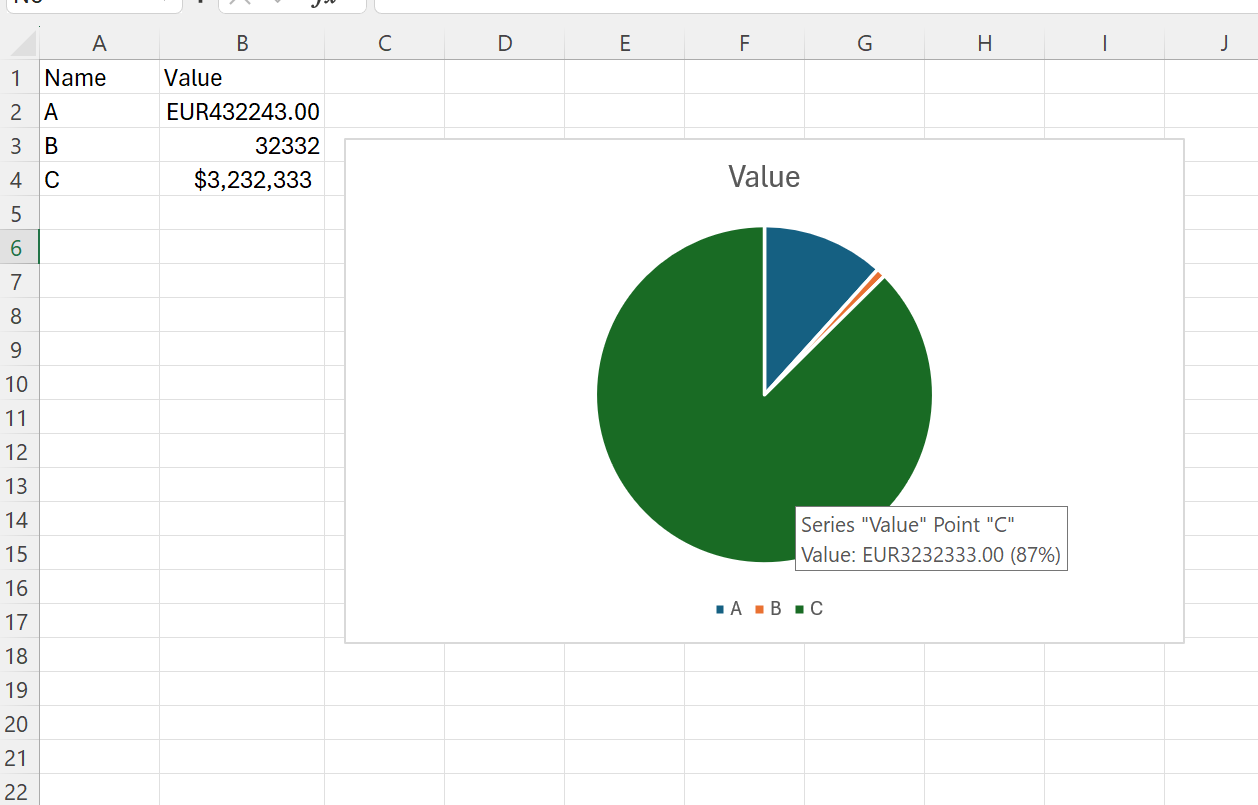Click the tooltip showing Point C details
Viewport: 1258px width, 805px height.
(x=930, y=538)
